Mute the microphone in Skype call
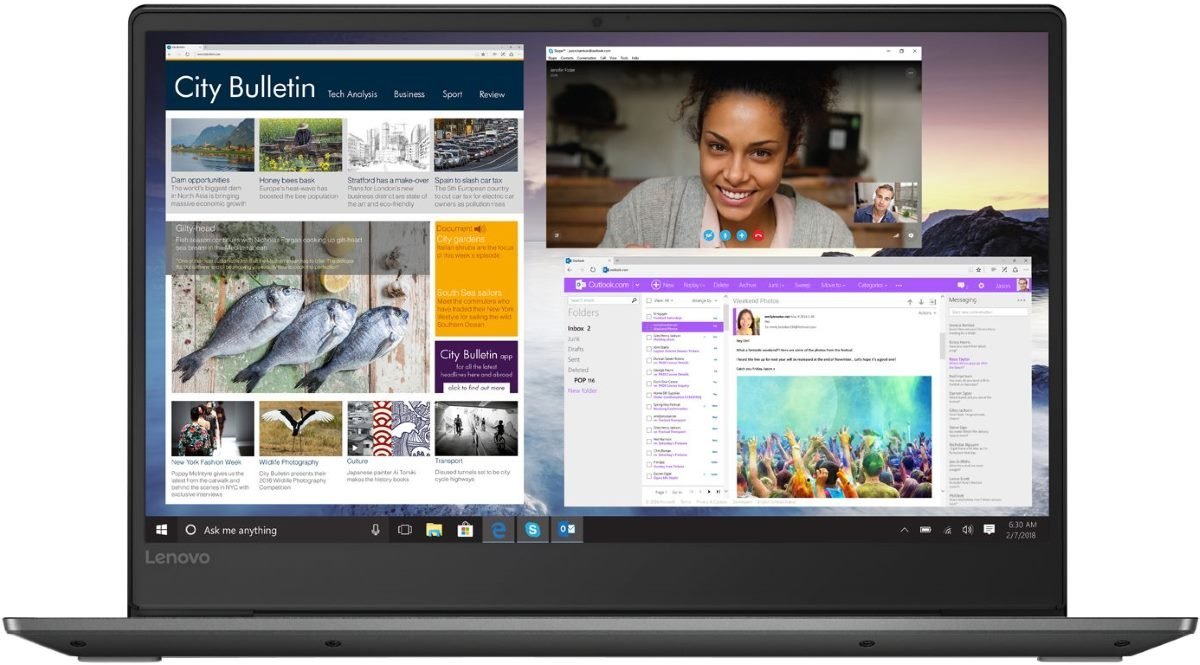 click(x=725, y=235)
